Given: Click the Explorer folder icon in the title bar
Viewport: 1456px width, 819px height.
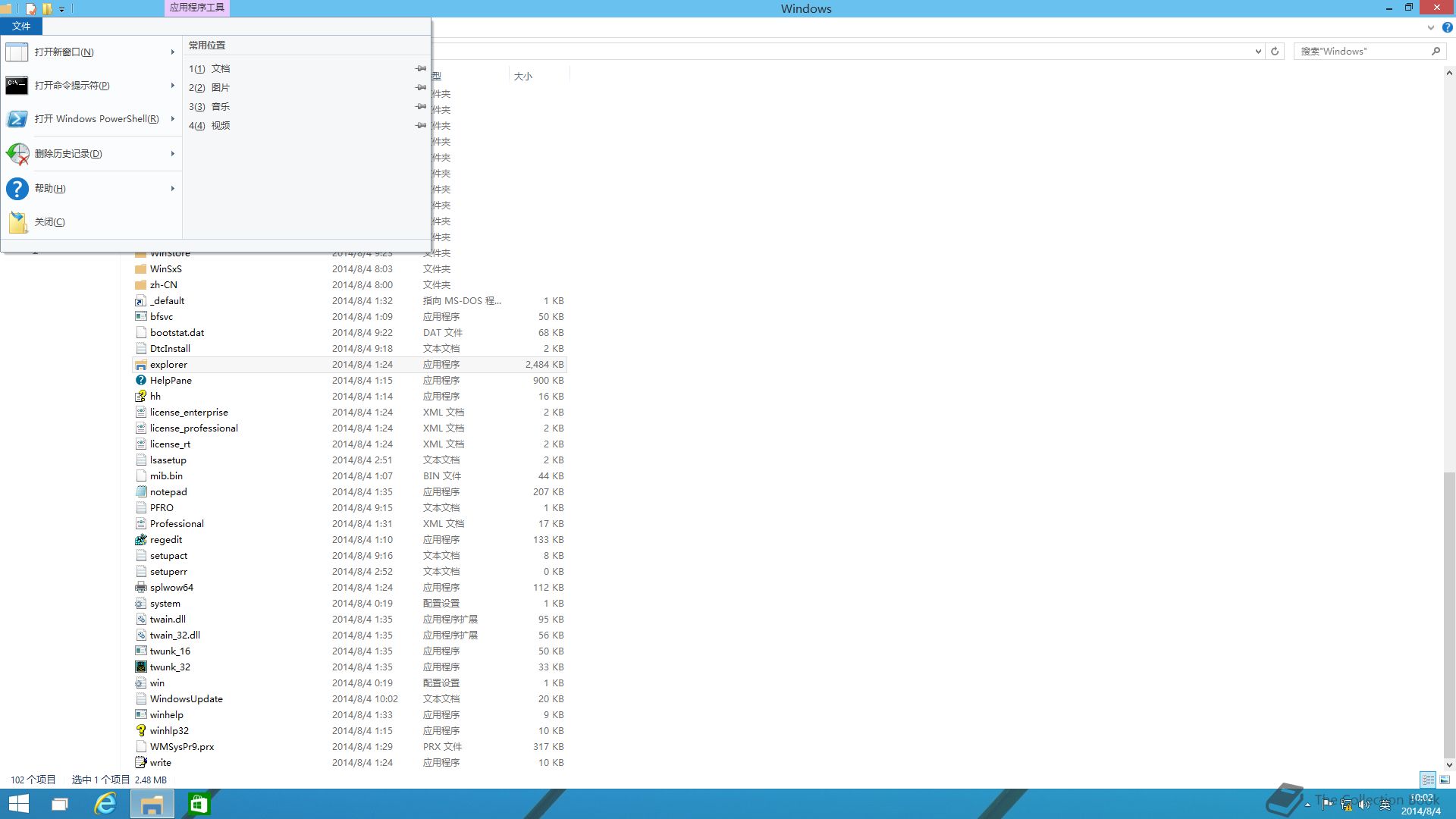Looking at the screenshot, I should point(6,9).
